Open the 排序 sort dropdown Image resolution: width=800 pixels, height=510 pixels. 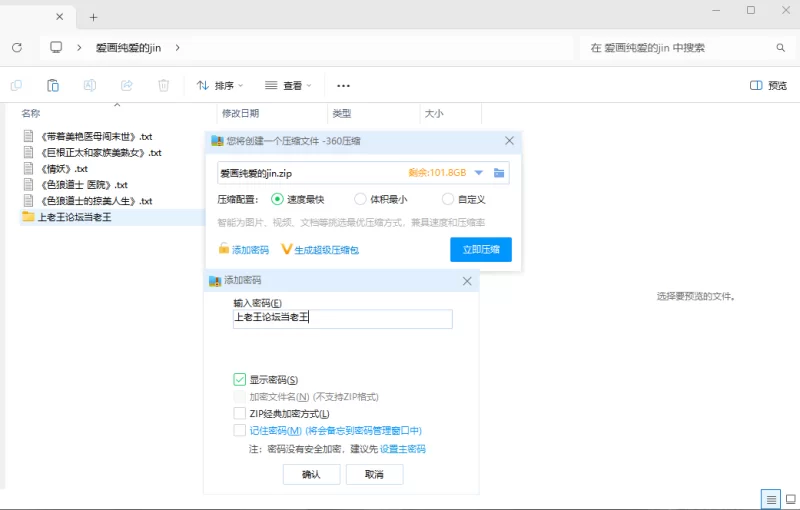point(220,85)
